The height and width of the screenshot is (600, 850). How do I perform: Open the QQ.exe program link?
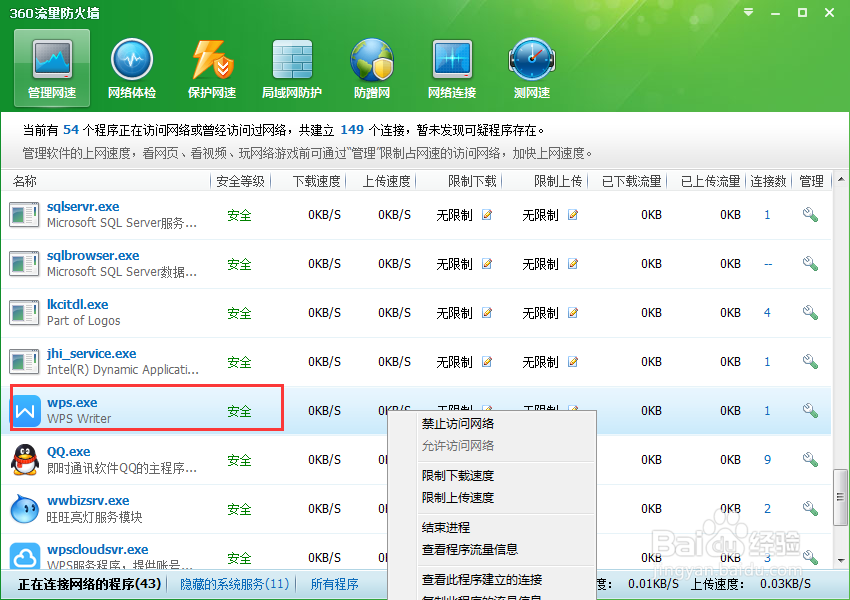coord(68,451)
